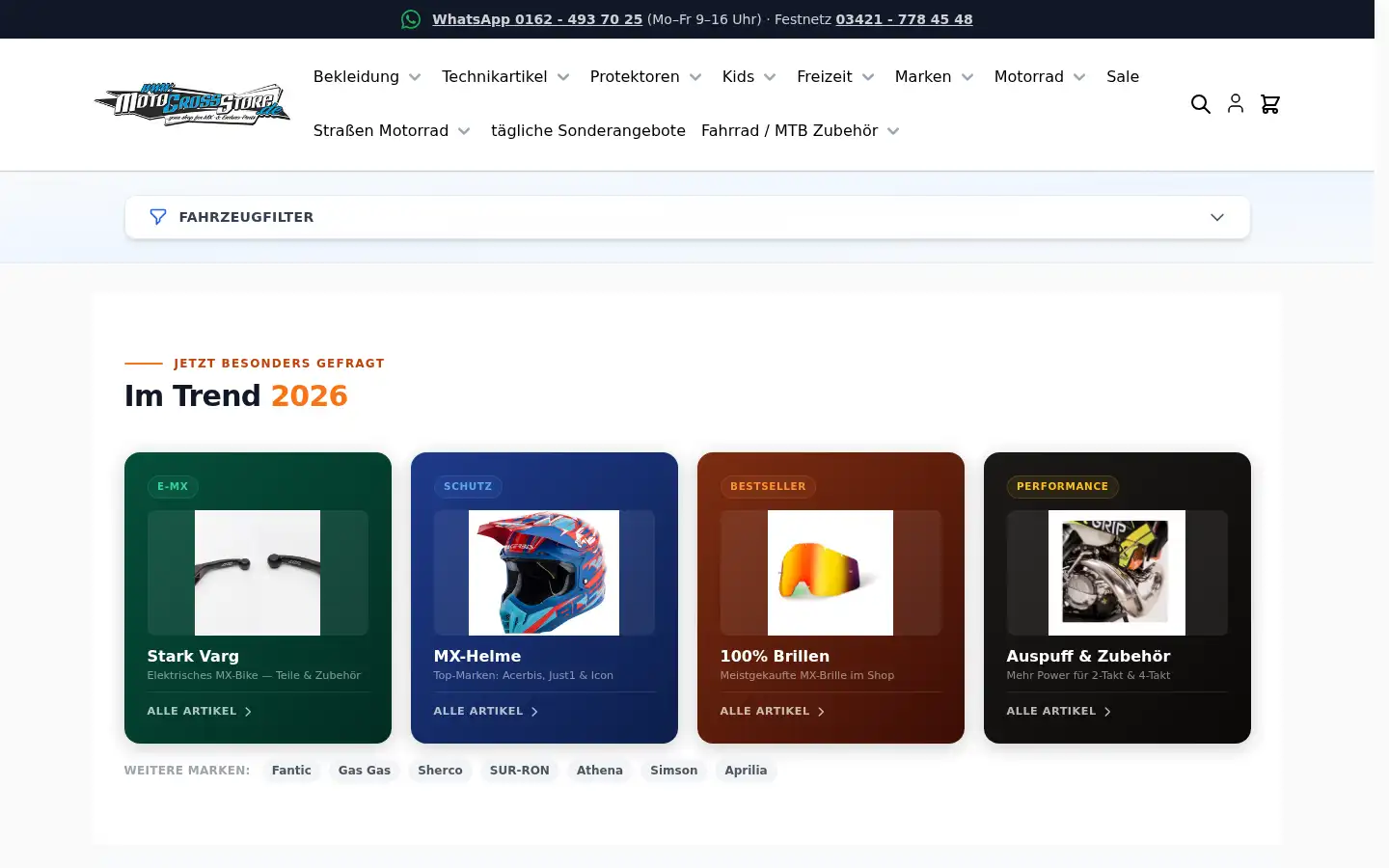Click the MX-Helme card title
Screen dimensions: 1389x868
477,656
